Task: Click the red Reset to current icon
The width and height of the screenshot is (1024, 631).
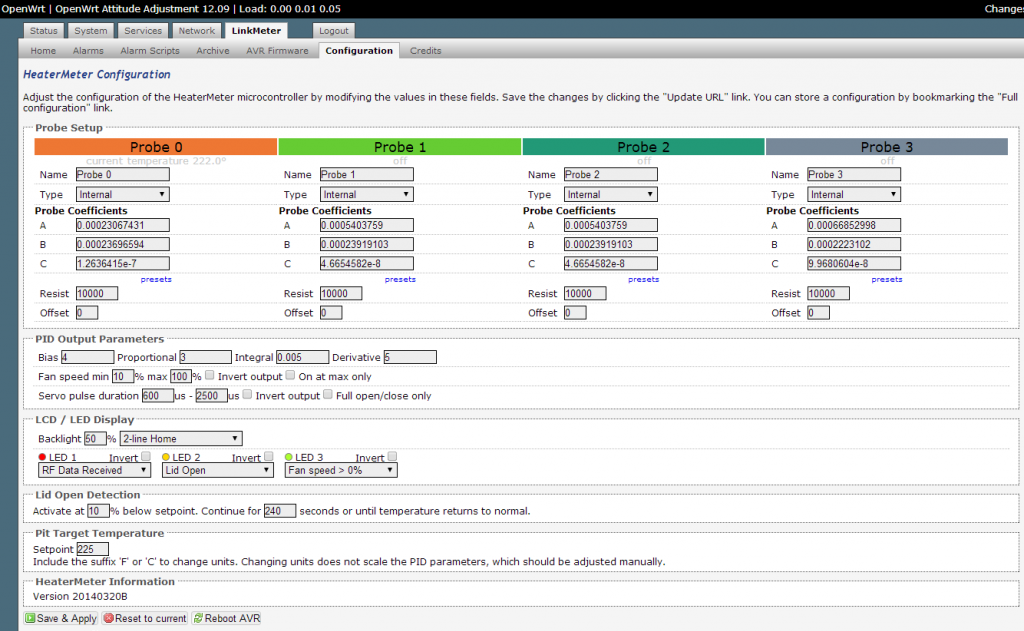Action: click(x=108, y=618)
